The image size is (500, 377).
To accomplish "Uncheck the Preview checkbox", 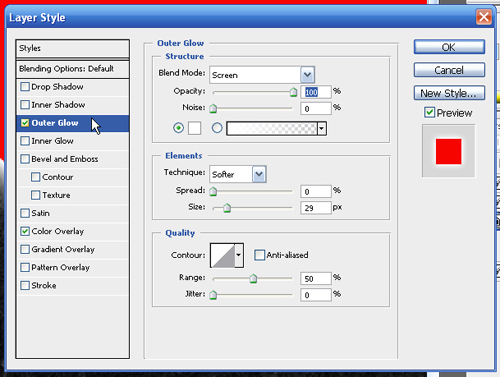I will [429, 112].
